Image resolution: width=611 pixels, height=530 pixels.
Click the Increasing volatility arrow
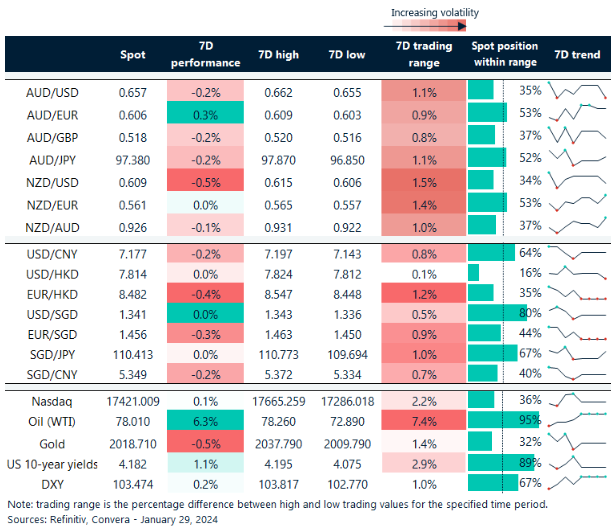[435, 27]
